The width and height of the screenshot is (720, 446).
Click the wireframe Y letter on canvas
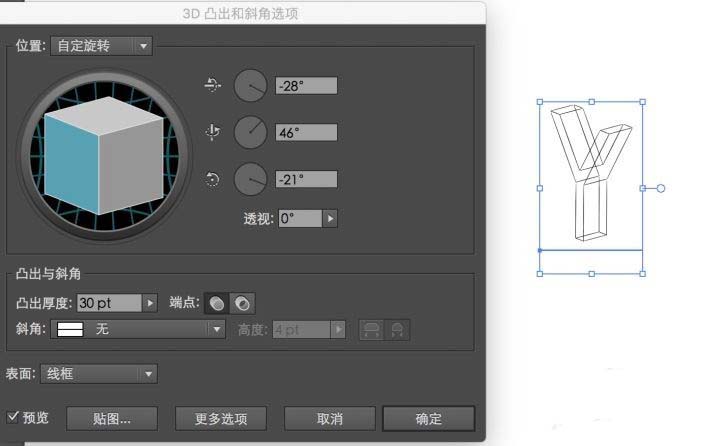(x=591, y=172)
